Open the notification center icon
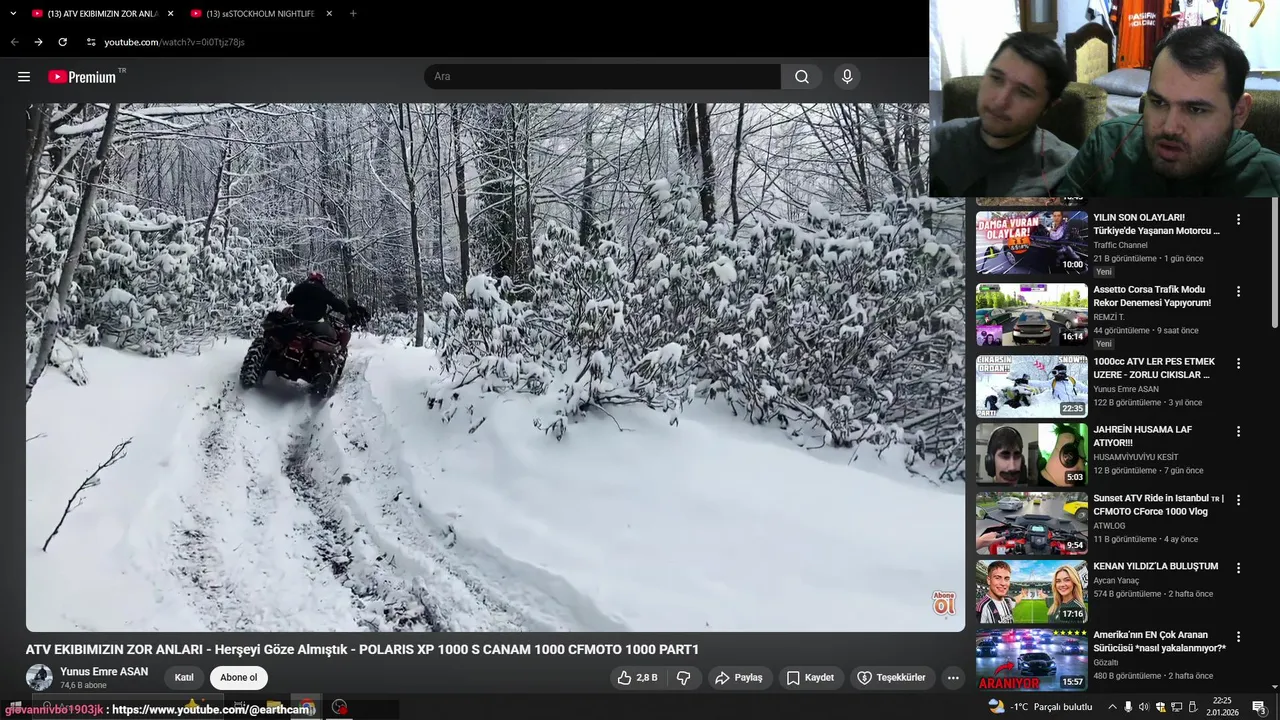The image size is (1280, 720). [x=1259, y=707]
